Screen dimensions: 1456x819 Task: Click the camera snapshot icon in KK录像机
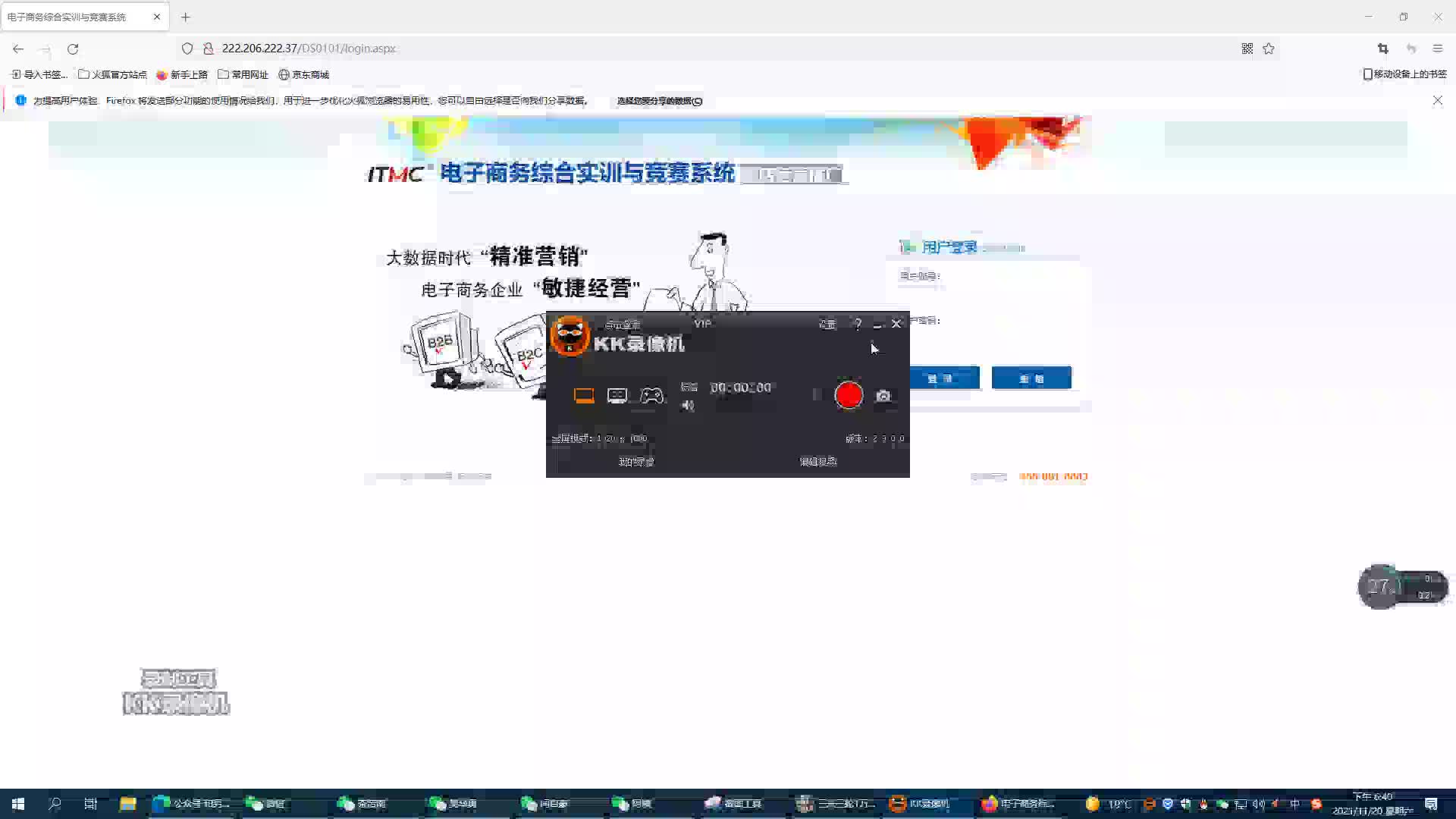884,395
